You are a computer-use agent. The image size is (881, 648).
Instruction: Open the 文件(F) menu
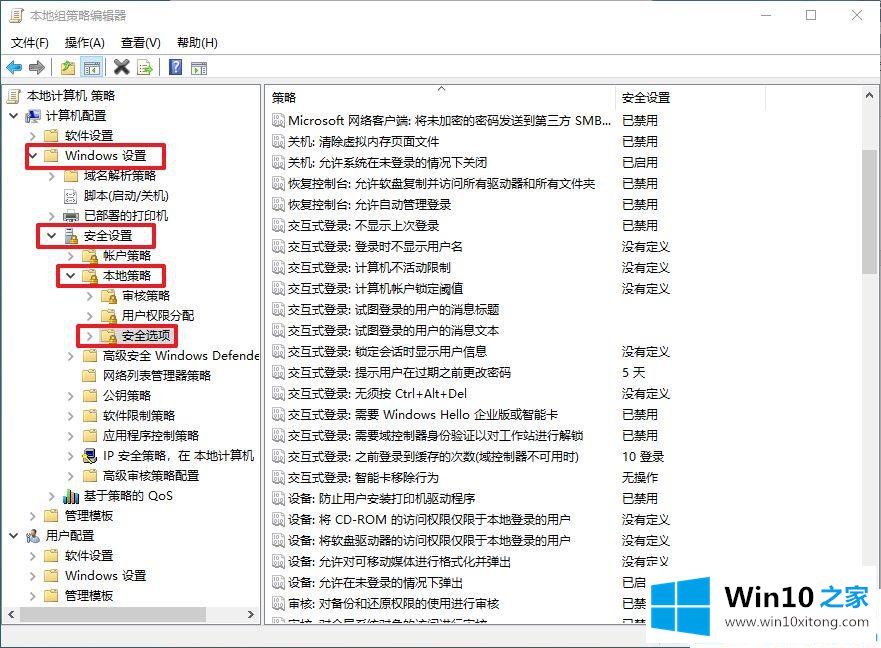(30, 43)
